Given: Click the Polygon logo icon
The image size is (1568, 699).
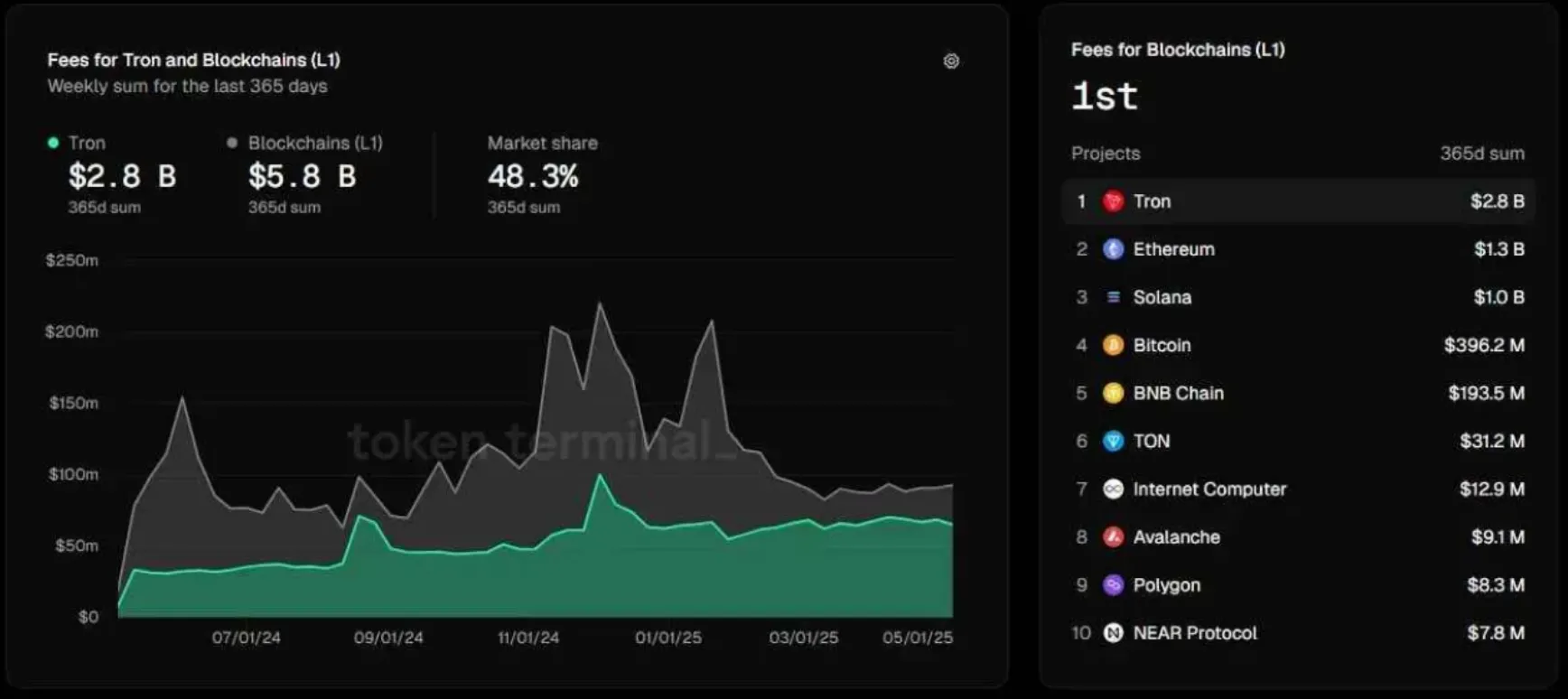Looking at the screenshot, I should (1114, 585).
